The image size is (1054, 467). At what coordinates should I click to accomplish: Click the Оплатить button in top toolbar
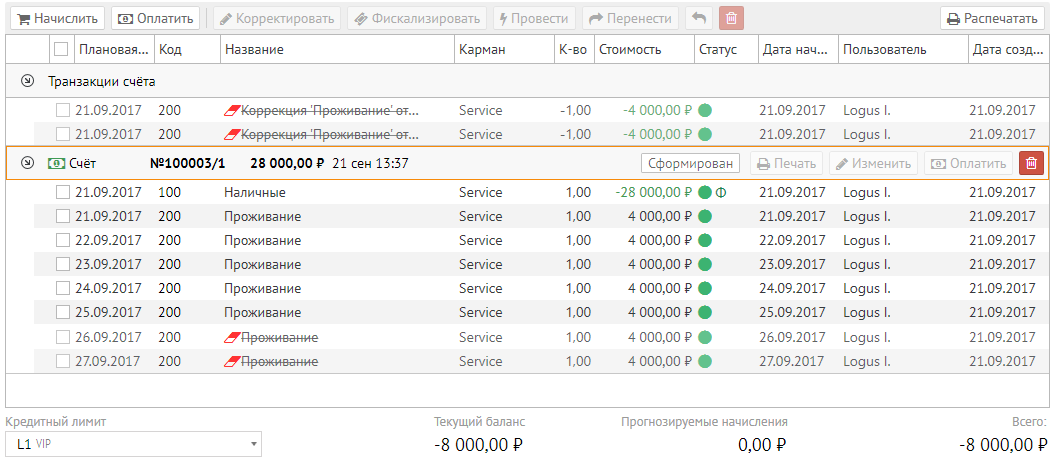(x=155, y=19)
